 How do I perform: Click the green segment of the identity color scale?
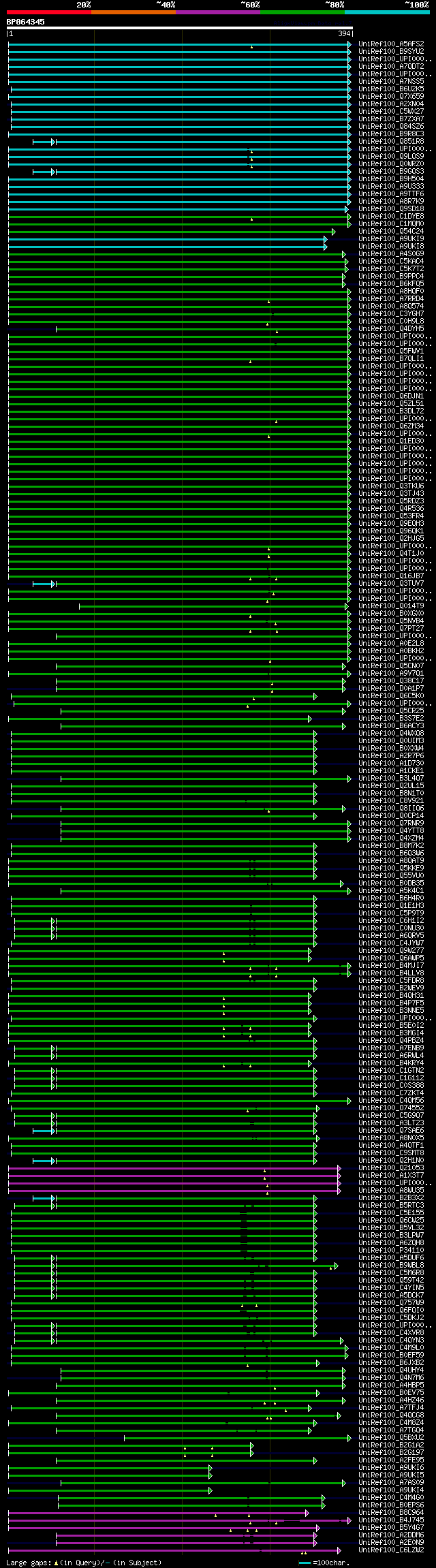pyautogui.click(x=302, y=12)
